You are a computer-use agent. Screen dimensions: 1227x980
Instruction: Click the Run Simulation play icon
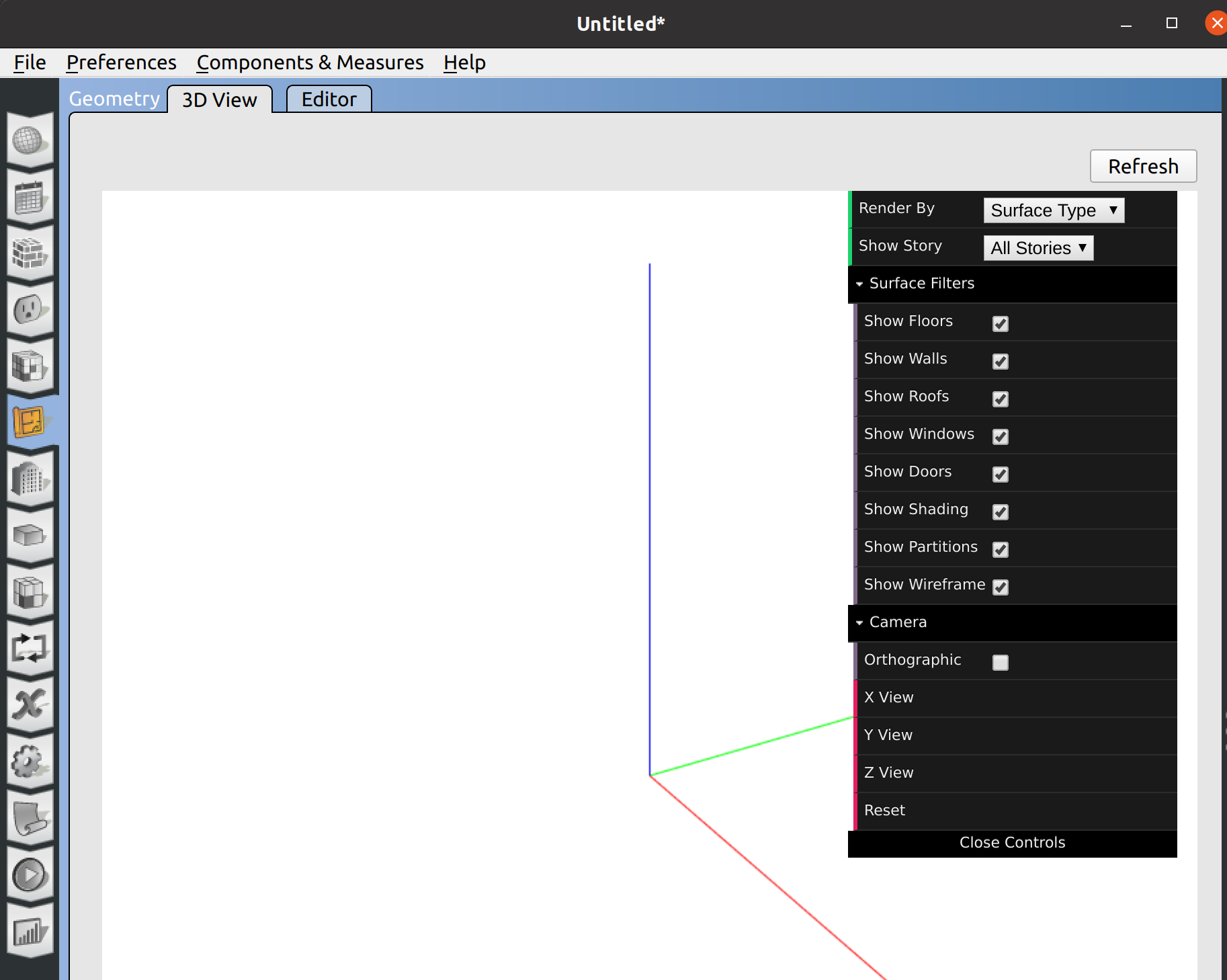[30, 874]
